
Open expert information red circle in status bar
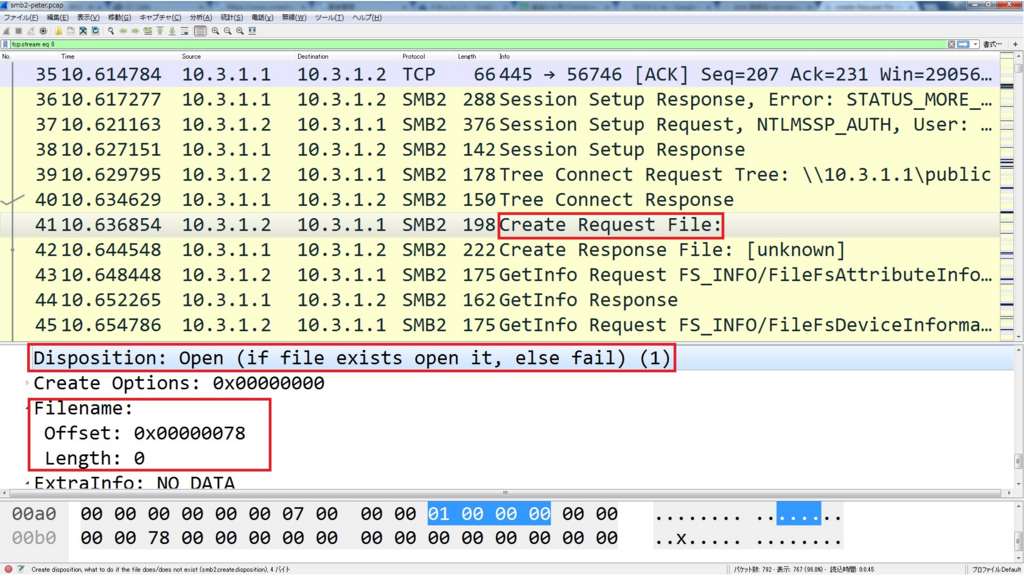click(8, 569)
